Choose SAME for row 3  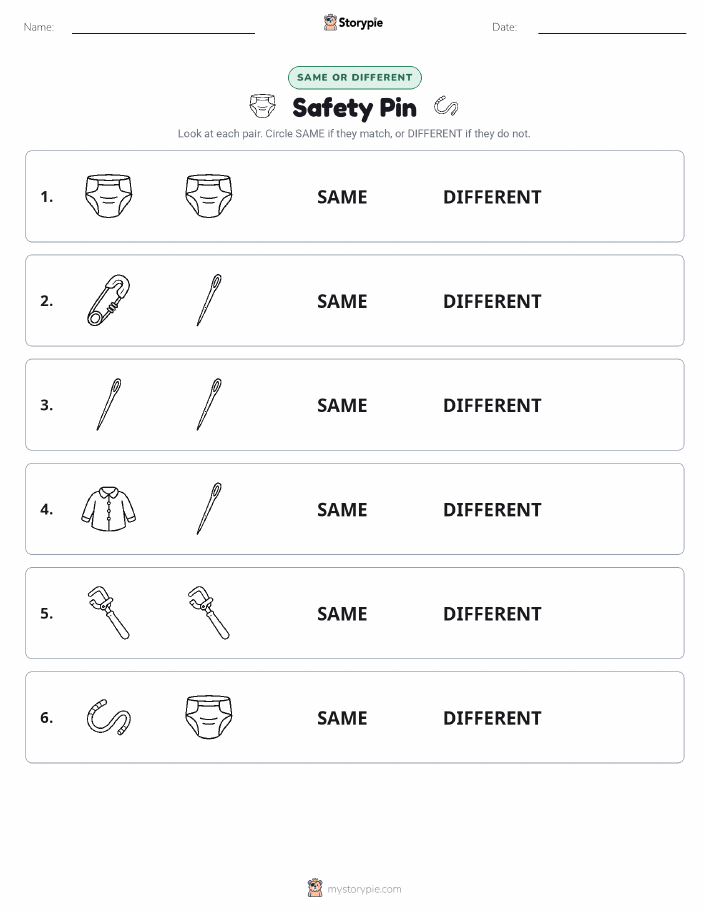342,405
